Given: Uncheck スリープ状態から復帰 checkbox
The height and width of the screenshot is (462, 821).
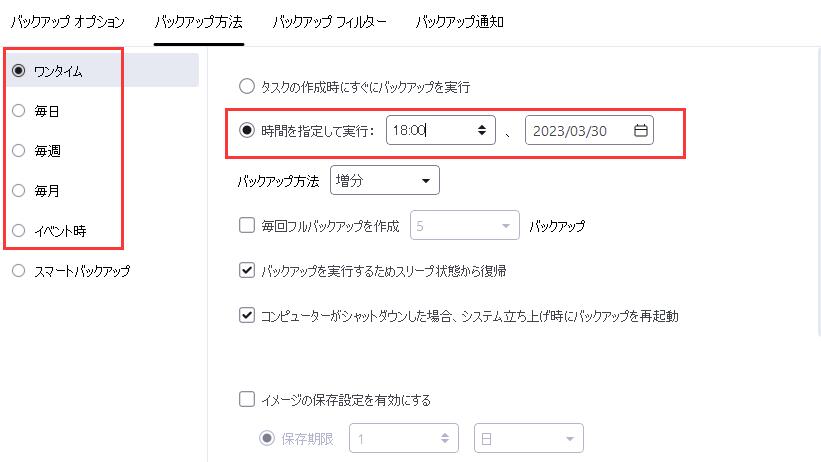Looking at the screenshot, I should [x=247, y=270].
